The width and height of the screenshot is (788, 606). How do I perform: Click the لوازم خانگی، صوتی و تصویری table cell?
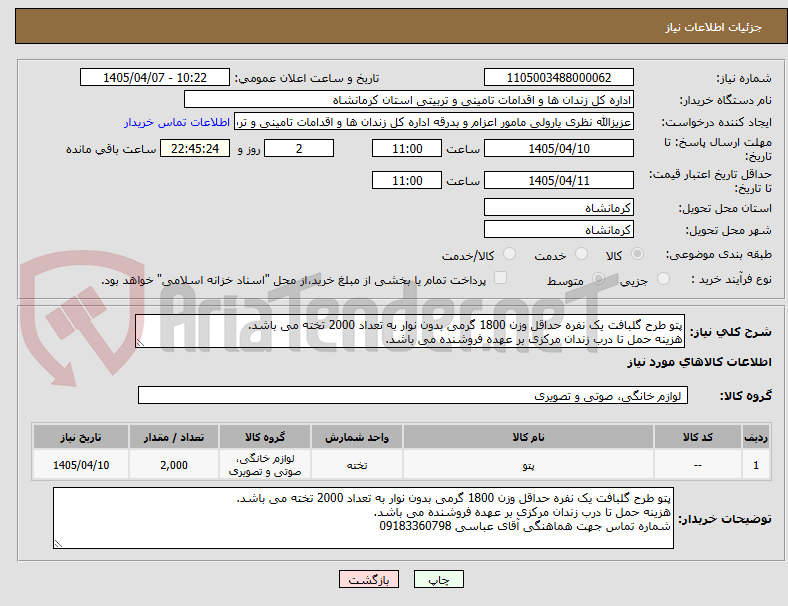point(265,465)
